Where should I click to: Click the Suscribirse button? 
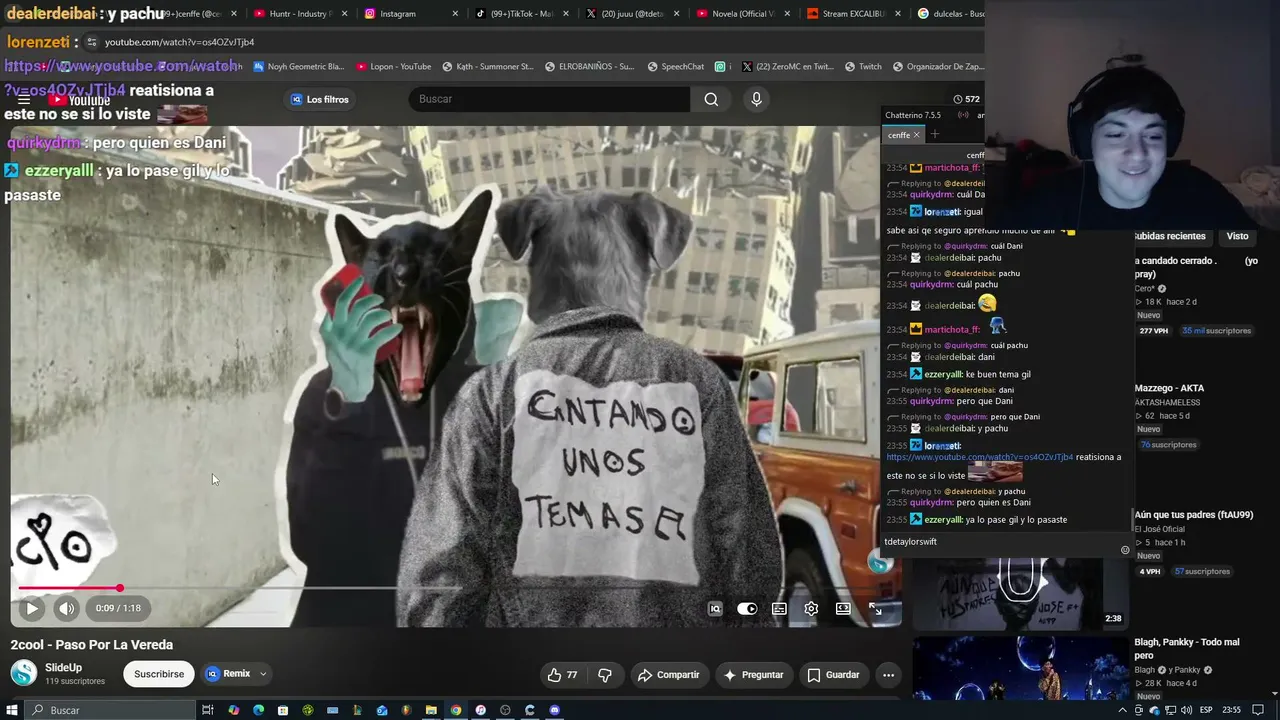[159, 674]
